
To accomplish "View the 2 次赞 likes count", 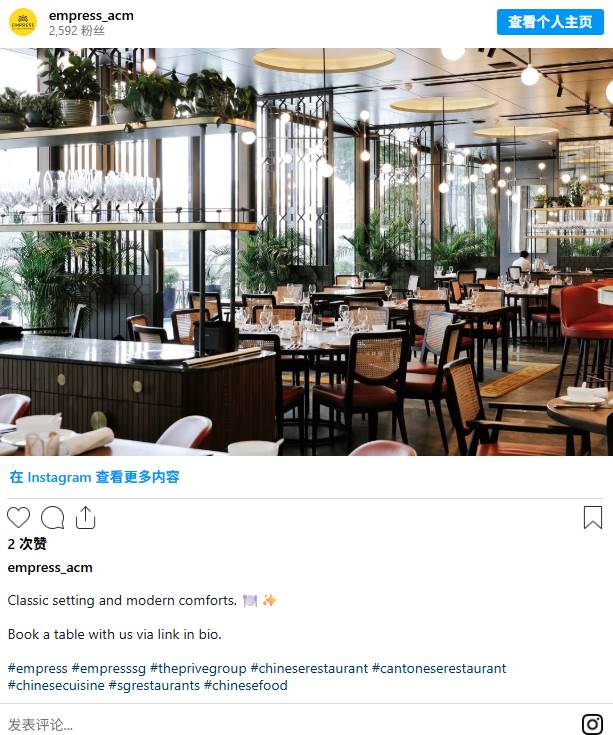I will point(27,544).
